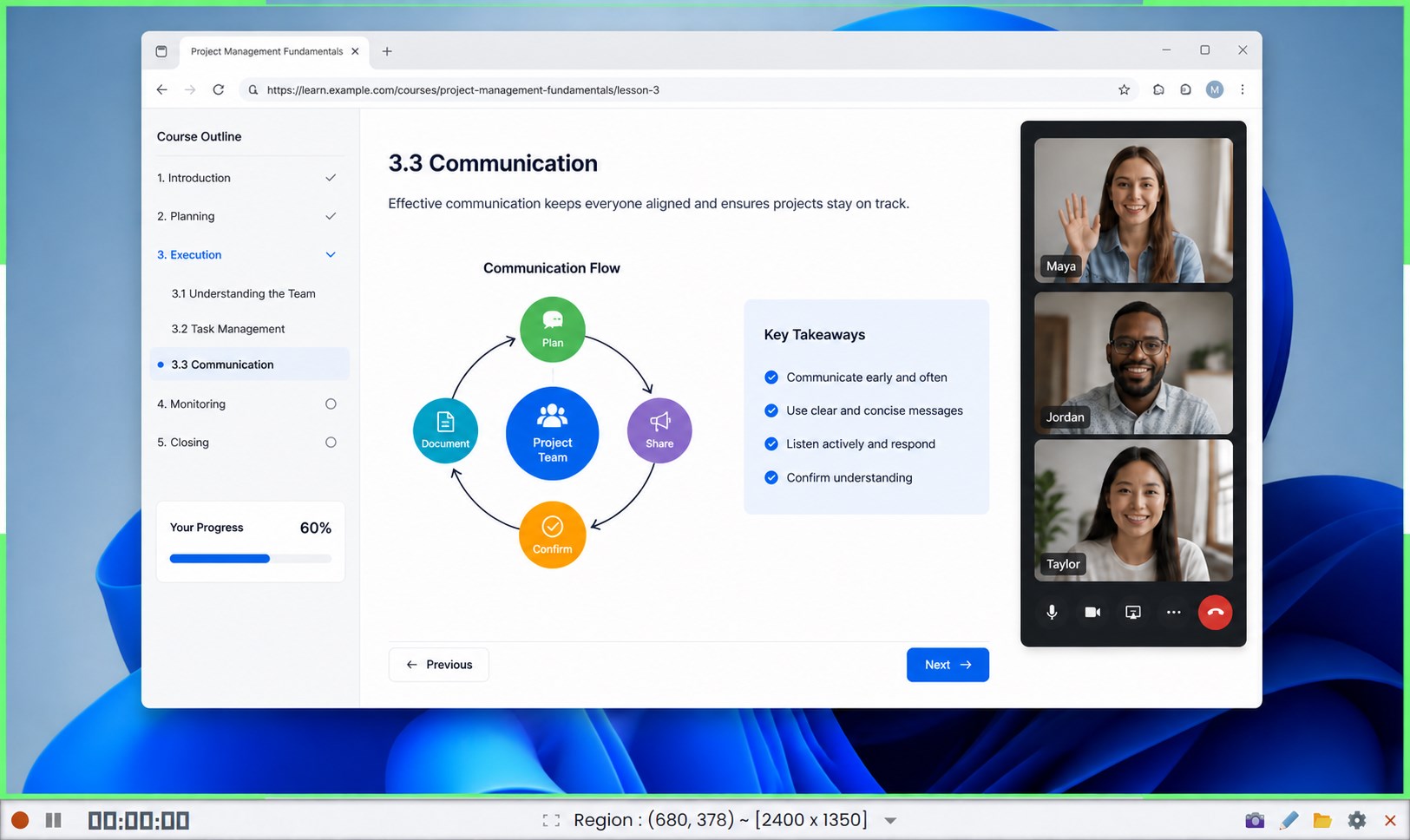
Task: Pause the screen recording
Action: pos(54,820)
